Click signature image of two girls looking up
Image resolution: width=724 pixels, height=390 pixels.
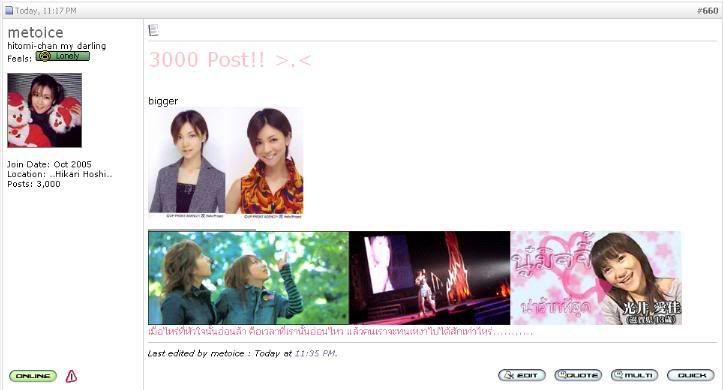pos(248,278)
